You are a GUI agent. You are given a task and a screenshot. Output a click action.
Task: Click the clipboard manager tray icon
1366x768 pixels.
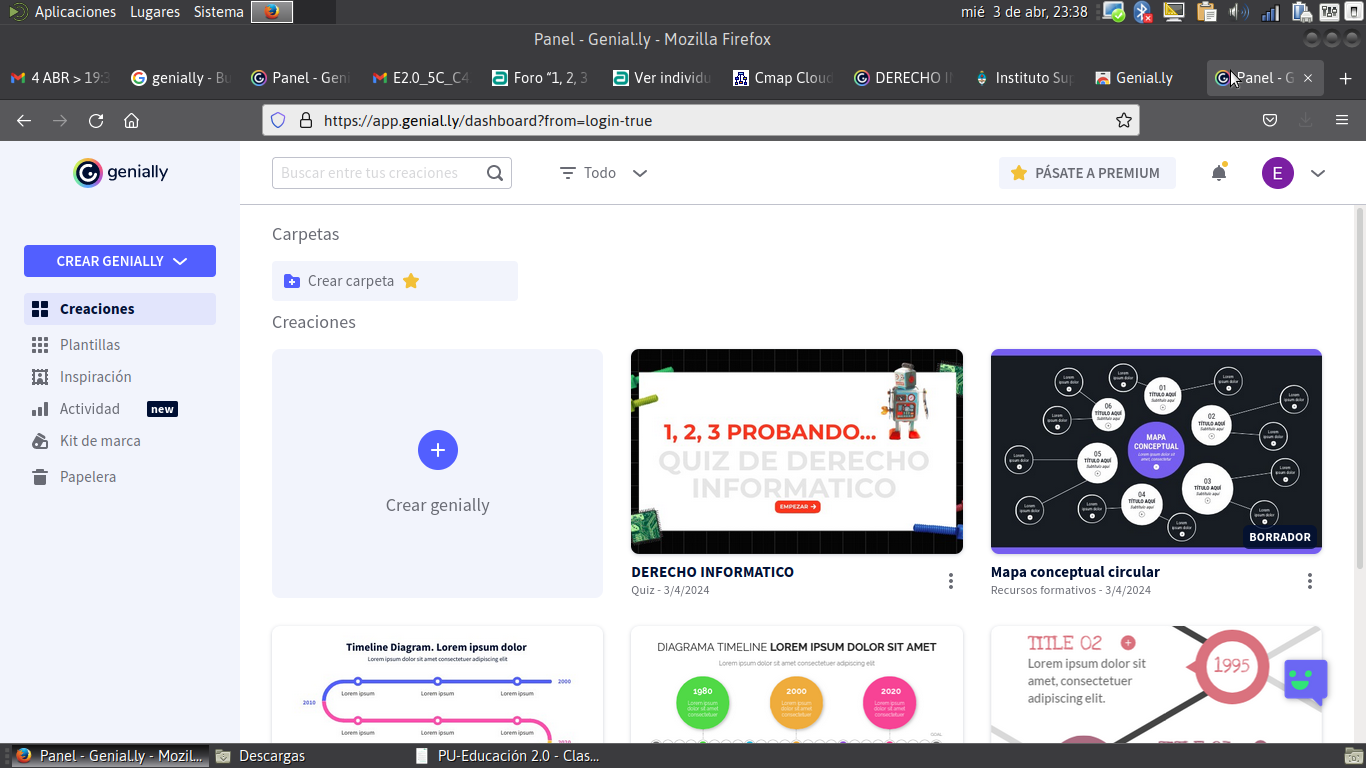coord(1207,12)
